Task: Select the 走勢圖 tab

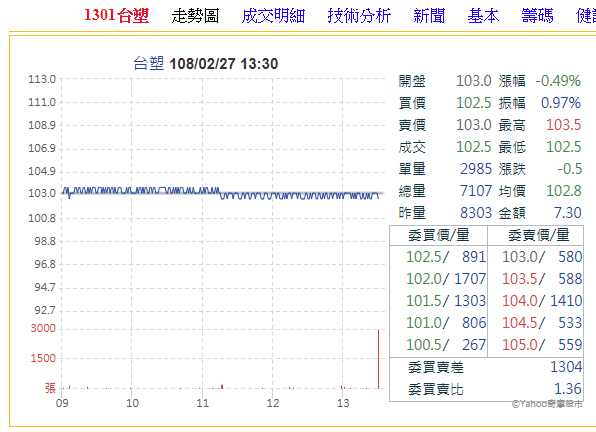Action: tap(195, 16)
